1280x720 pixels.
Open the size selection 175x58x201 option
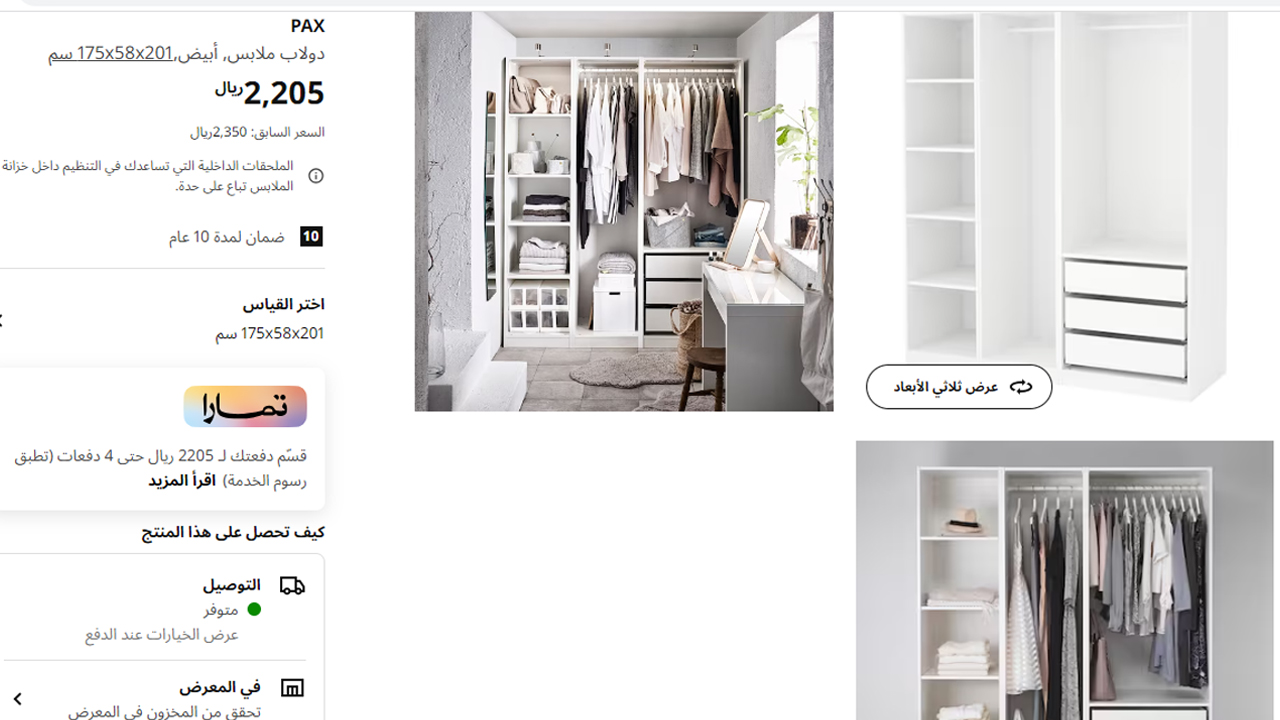162,320
